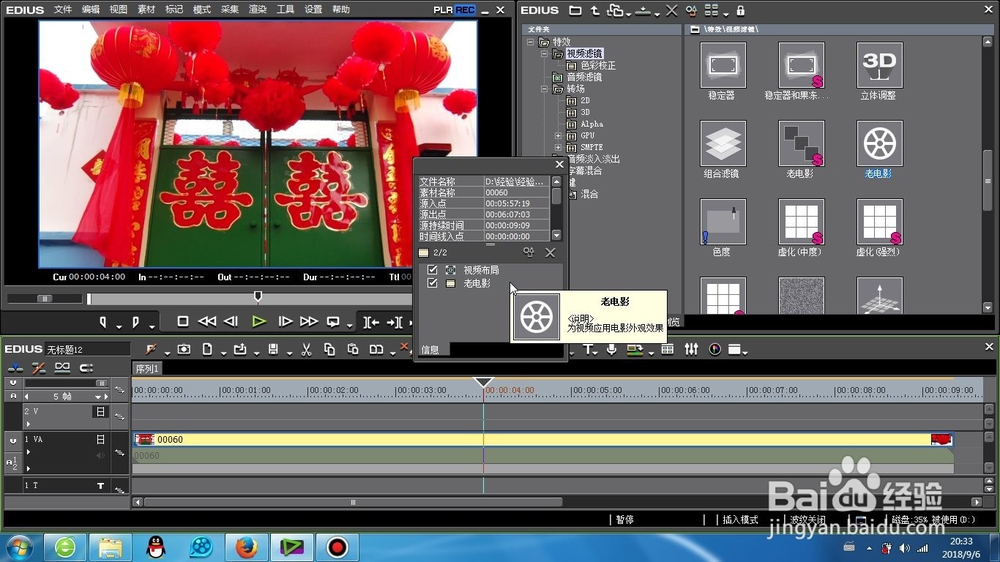Click the scissors cut icon in timeline toolbar
The image size is (1000, 562).
(306, 349)
